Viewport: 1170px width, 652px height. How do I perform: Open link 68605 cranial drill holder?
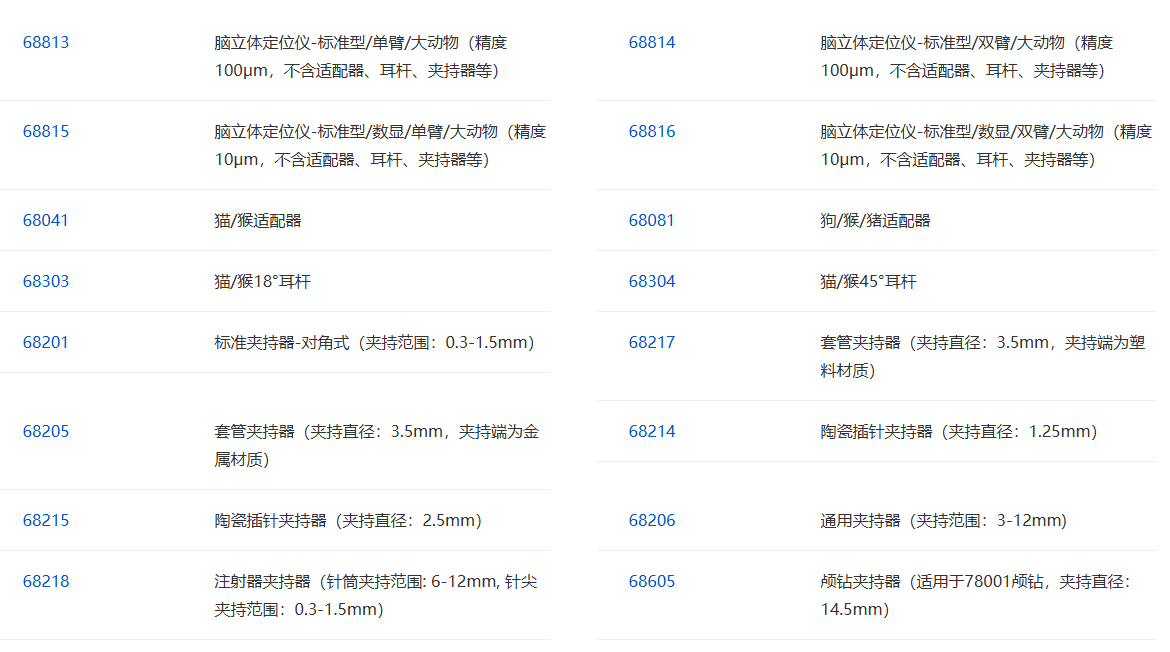click(x=650, y=581)
